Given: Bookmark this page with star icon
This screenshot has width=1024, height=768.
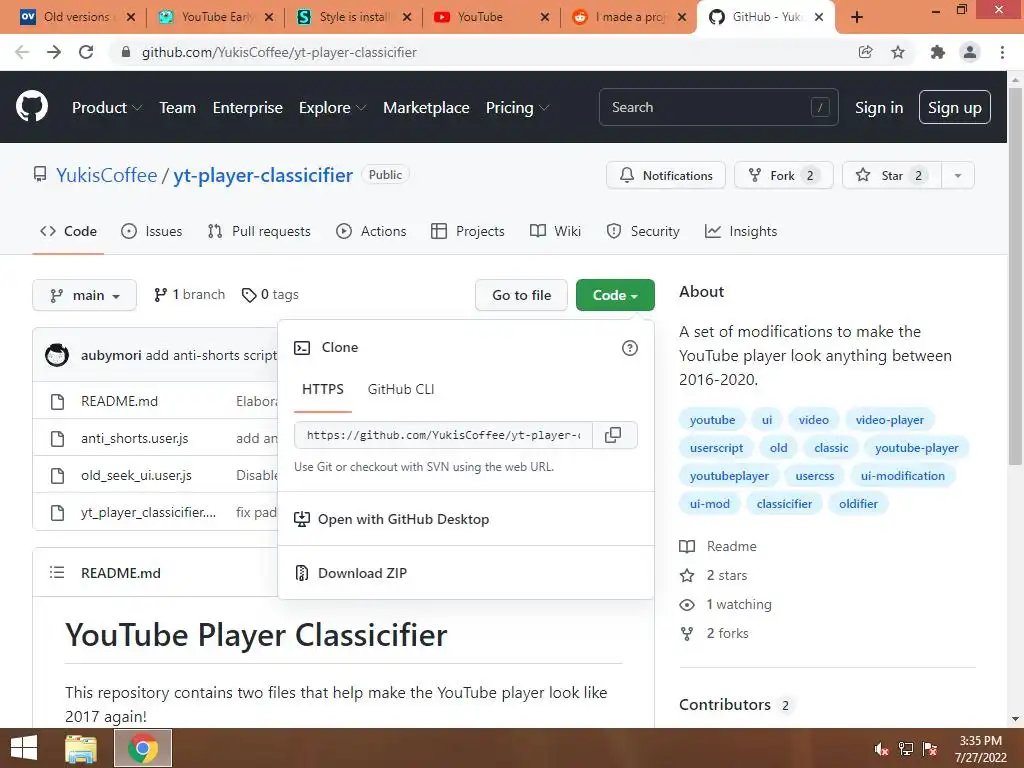Looking at the screenshot, I should 898,52.
